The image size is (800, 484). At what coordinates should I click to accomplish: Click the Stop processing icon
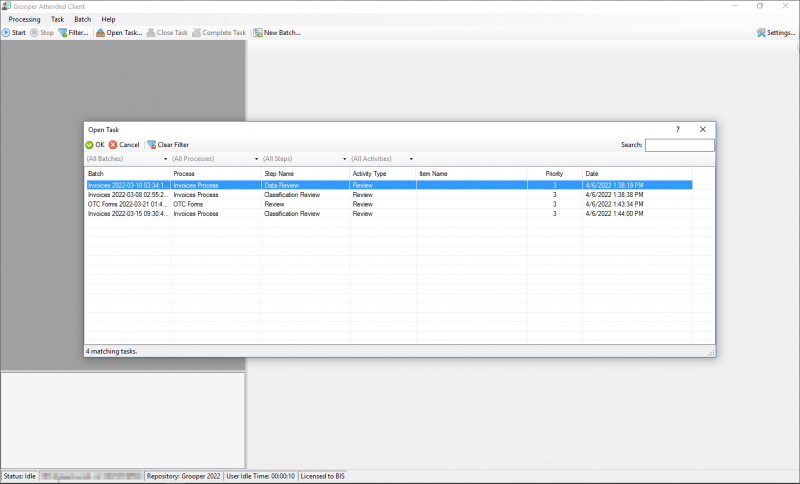(34, 33)
